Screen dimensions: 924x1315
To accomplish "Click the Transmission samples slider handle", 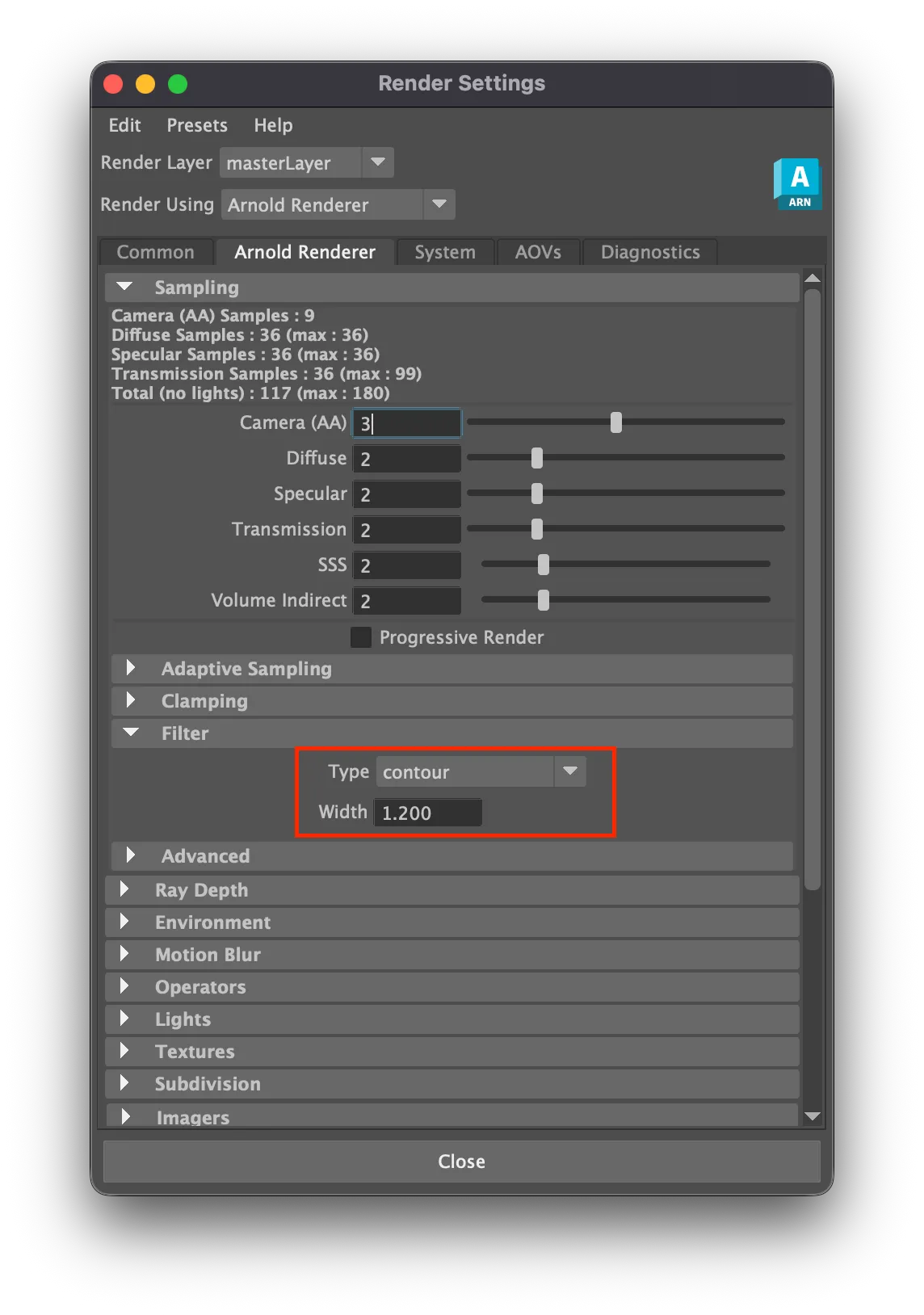I will [x=537, y=529].
